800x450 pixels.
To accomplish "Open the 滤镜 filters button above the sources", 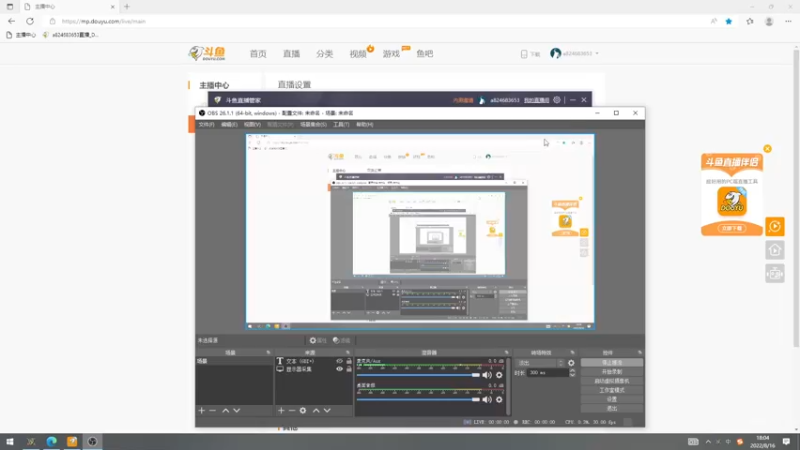I will pyautogui.click(x=342, y=340).
